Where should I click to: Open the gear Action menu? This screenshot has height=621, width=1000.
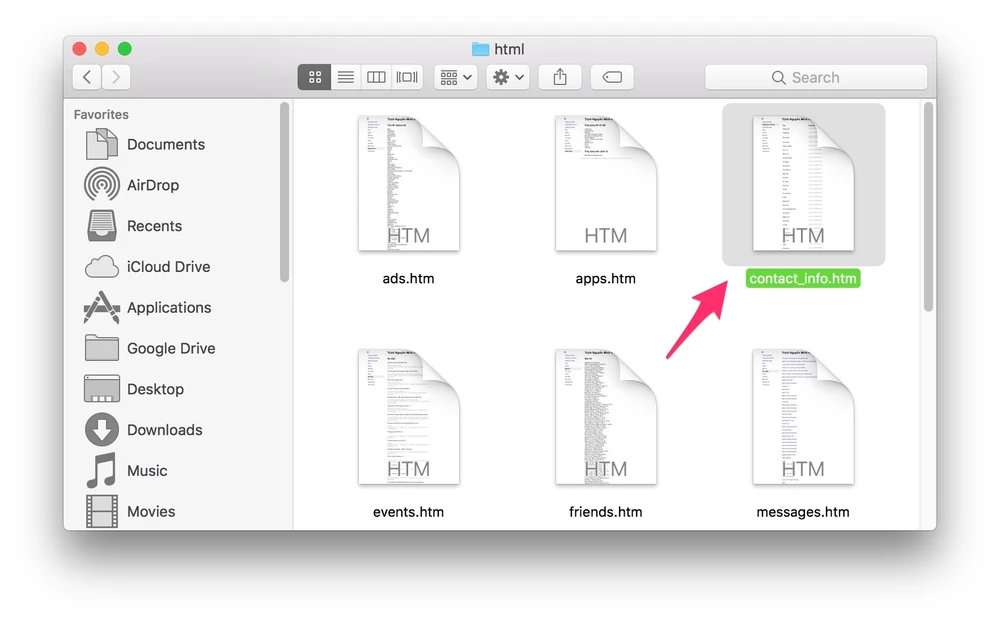click(x=508, y=77)
